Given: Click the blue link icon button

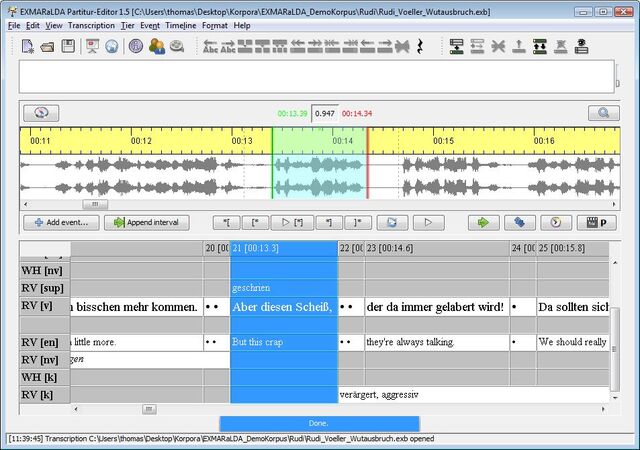Looking at the screenshot, I should click(519, 223).
